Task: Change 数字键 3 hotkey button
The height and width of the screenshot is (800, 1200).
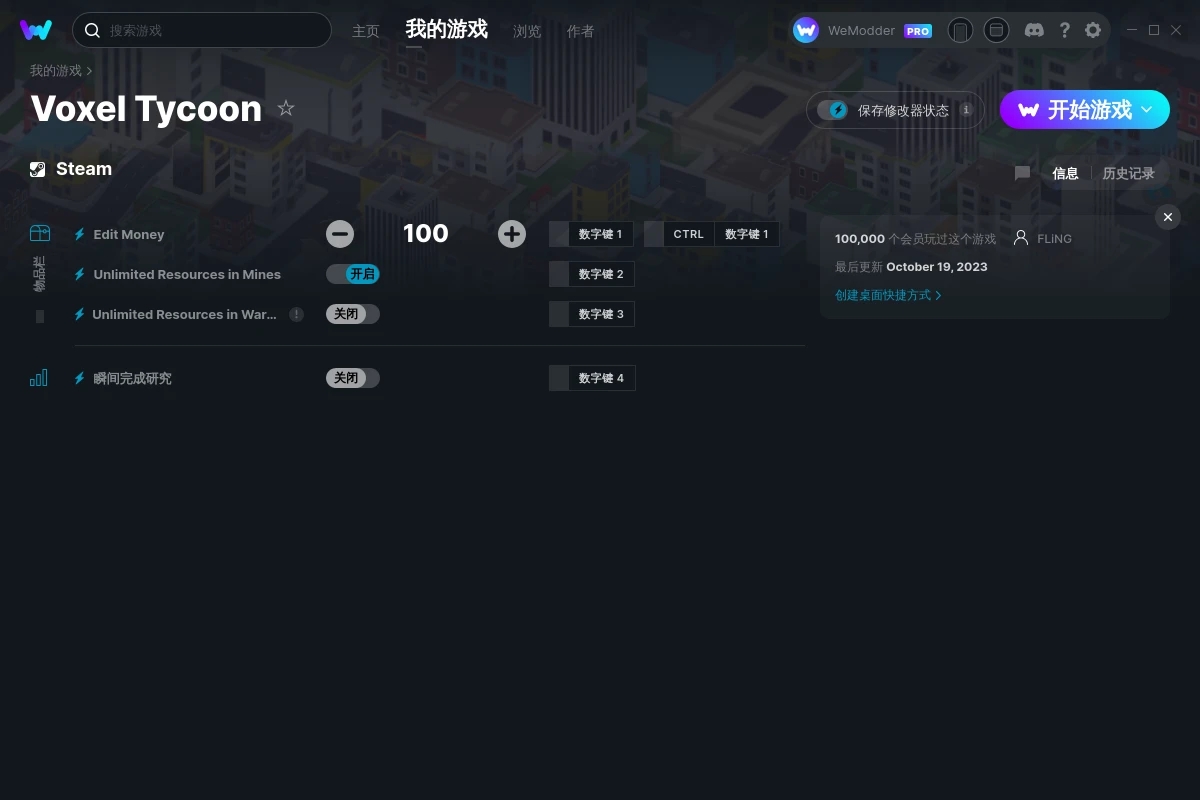Action: point(602,314)
